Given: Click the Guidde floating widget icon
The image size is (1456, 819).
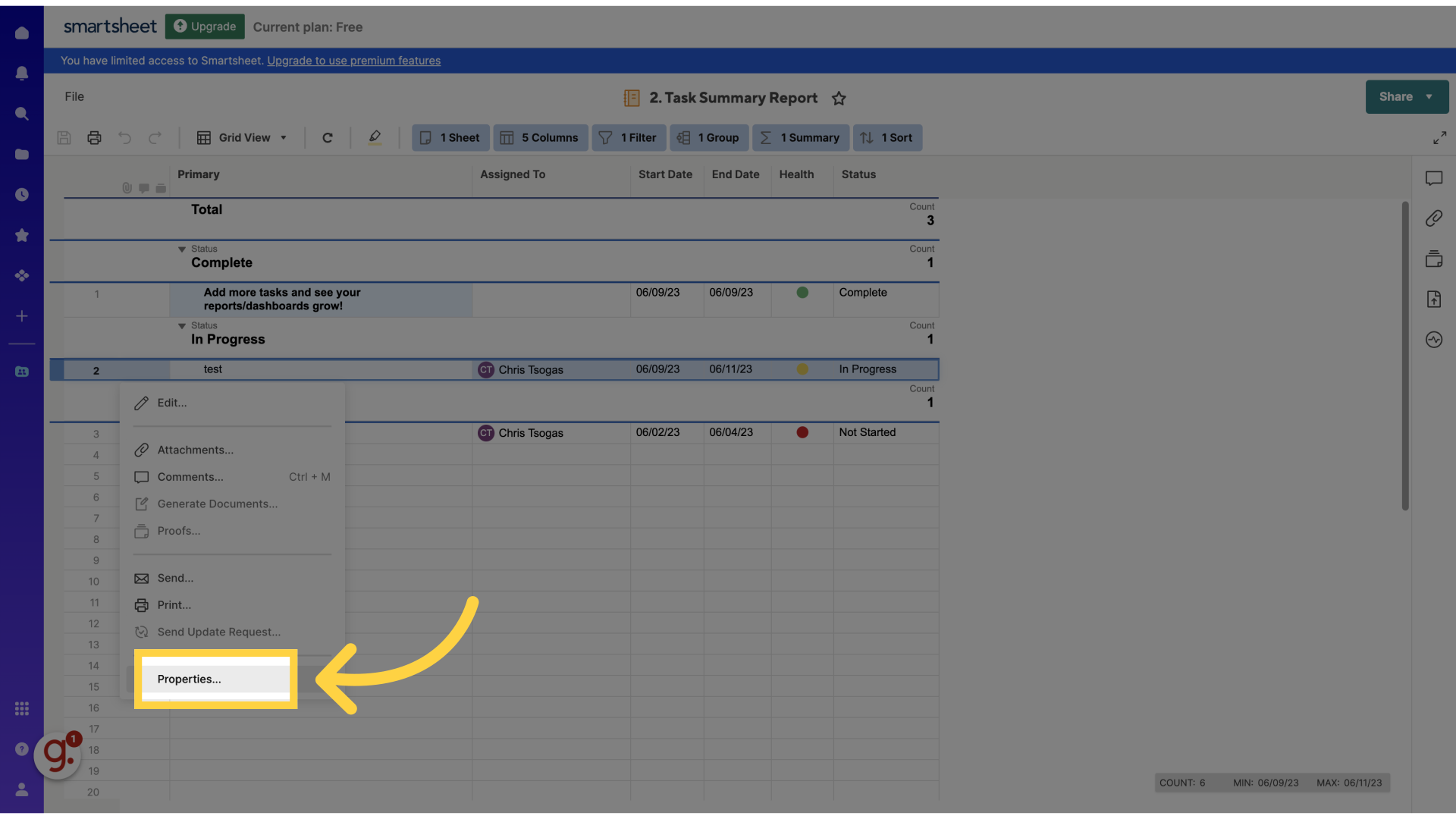Looking at the screenshot, I should tap(58, 755).
